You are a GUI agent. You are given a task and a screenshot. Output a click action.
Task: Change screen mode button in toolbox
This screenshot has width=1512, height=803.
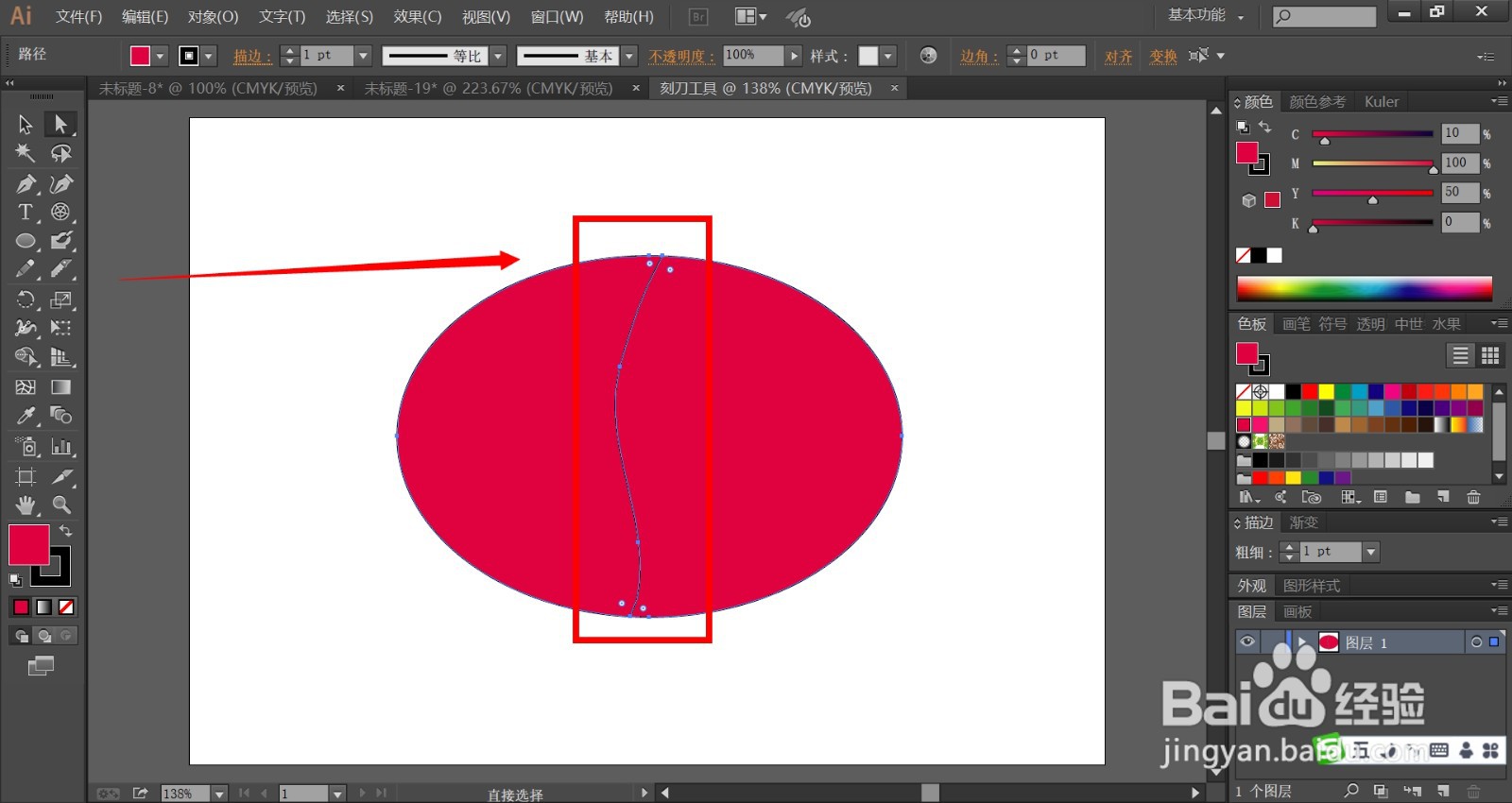coord(41,666)
